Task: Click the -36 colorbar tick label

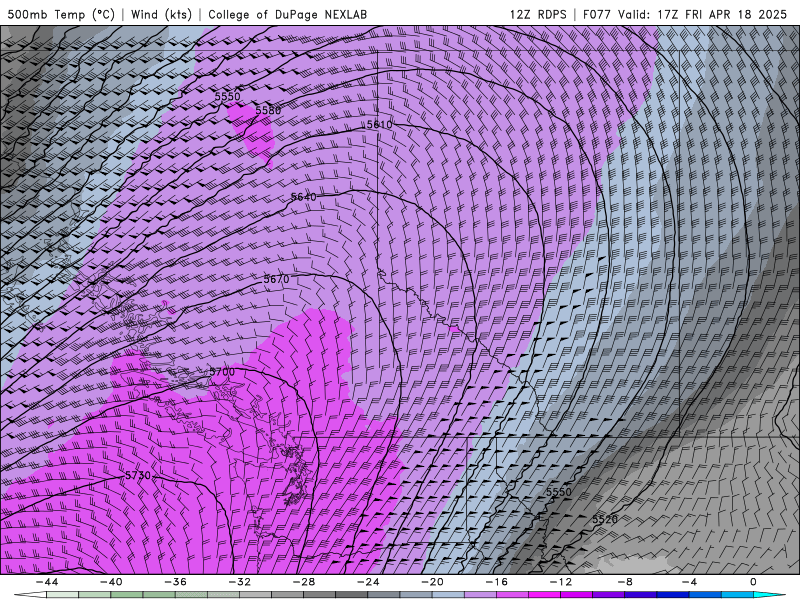Action: (x=175, y=582)
